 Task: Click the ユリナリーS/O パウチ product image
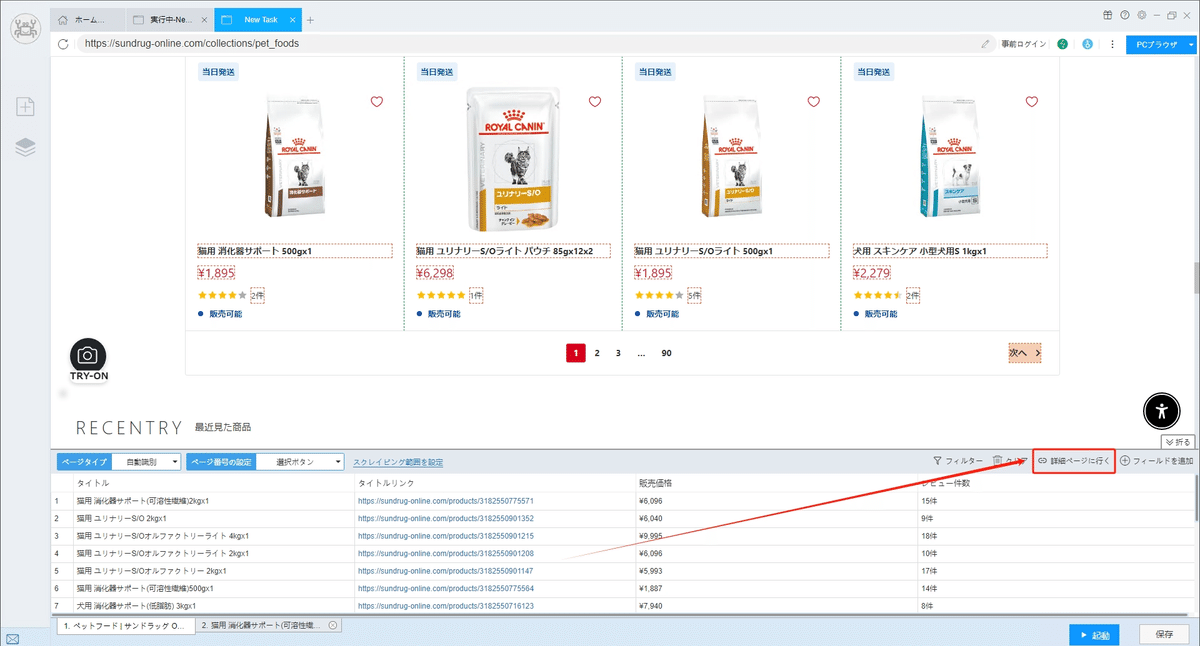(513, 158)
